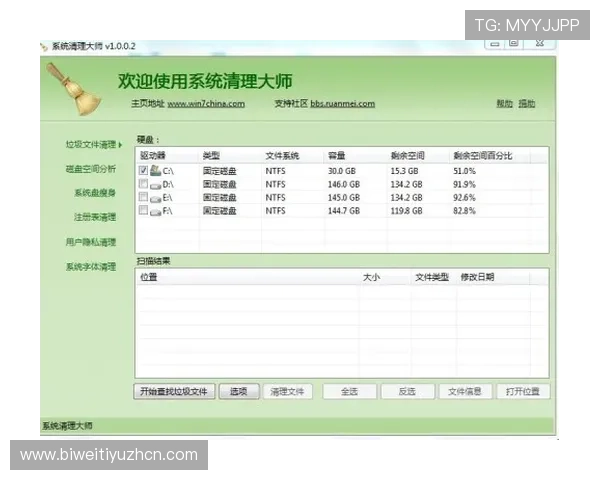Select 用户隐私清理 in the sidebar
Image resolution: width=600 pixels, height=480 pixels.
[91, 242]
